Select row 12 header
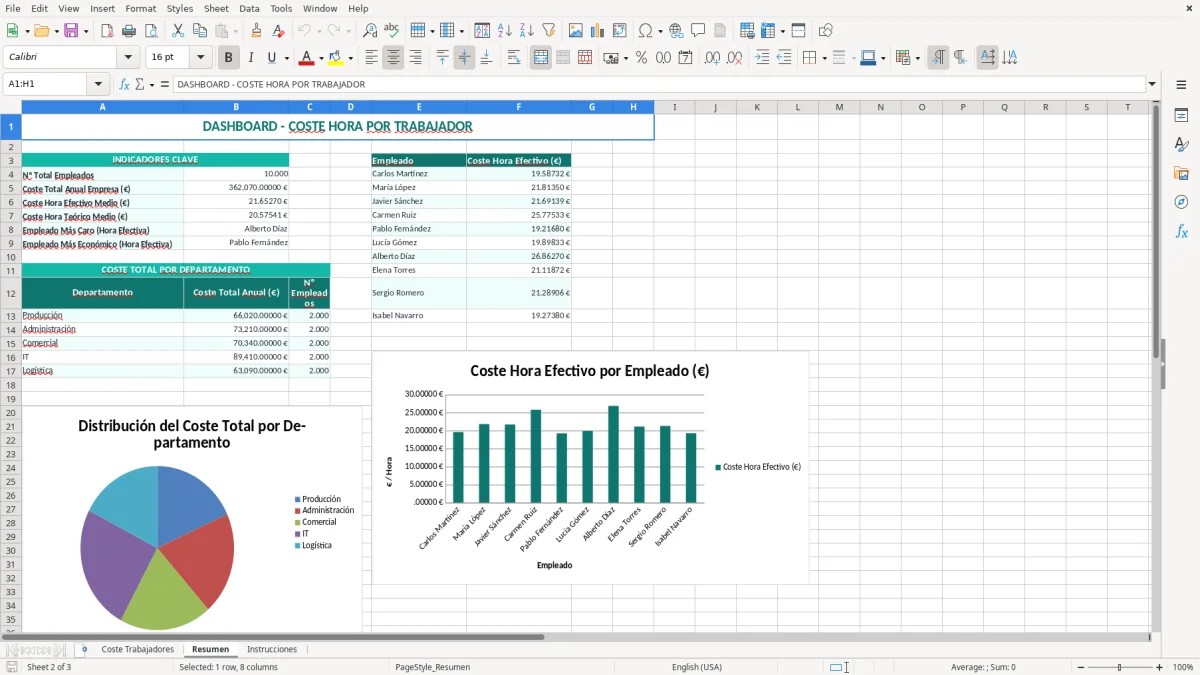Viewport: 1200px width, 675px height. tap(10, 293)
